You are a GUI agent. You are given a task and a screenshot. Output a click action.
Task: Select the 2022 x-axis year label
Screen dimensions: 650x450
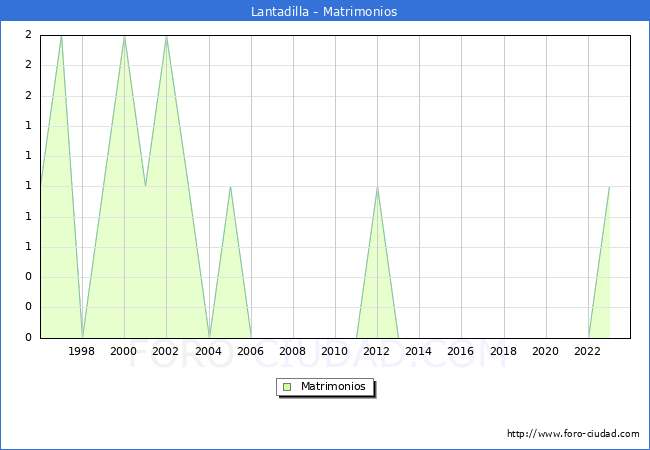pyautogui.click(x=587, y=352)
